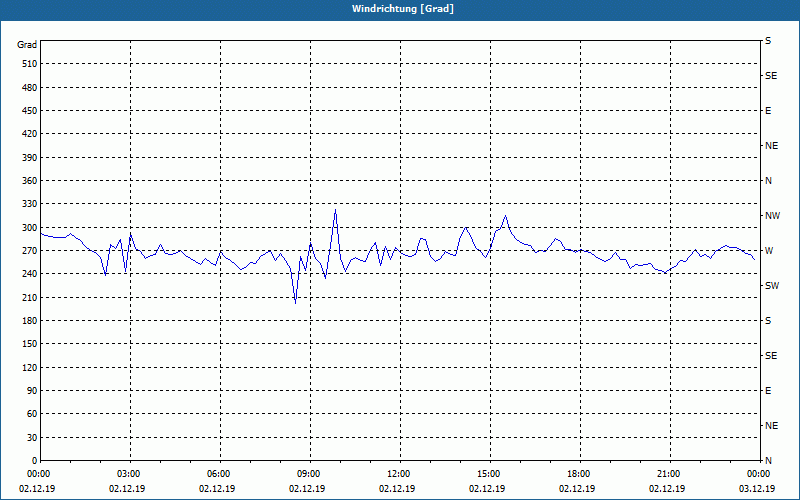Select the 480 value on the y-axis

pos(30,88)
